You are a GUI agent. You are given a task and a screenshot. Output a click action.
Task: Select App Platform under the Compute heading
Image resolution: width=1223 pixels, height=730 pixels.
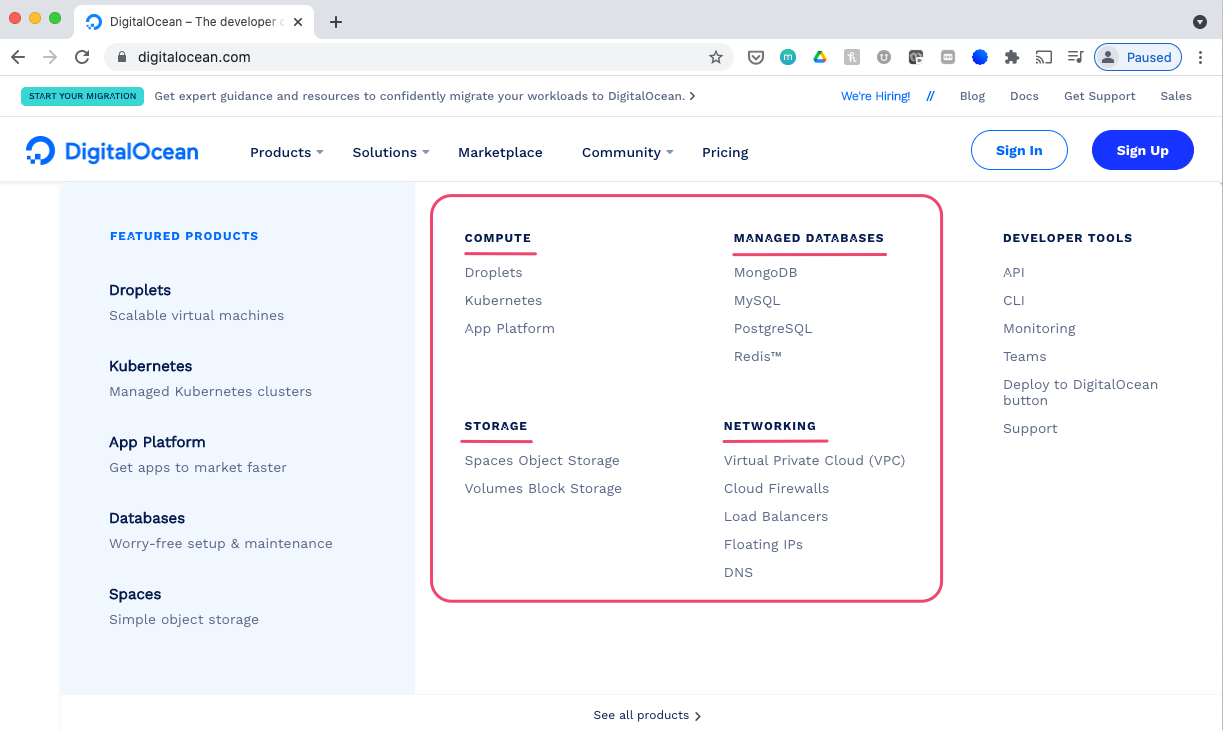coord(509,328)
